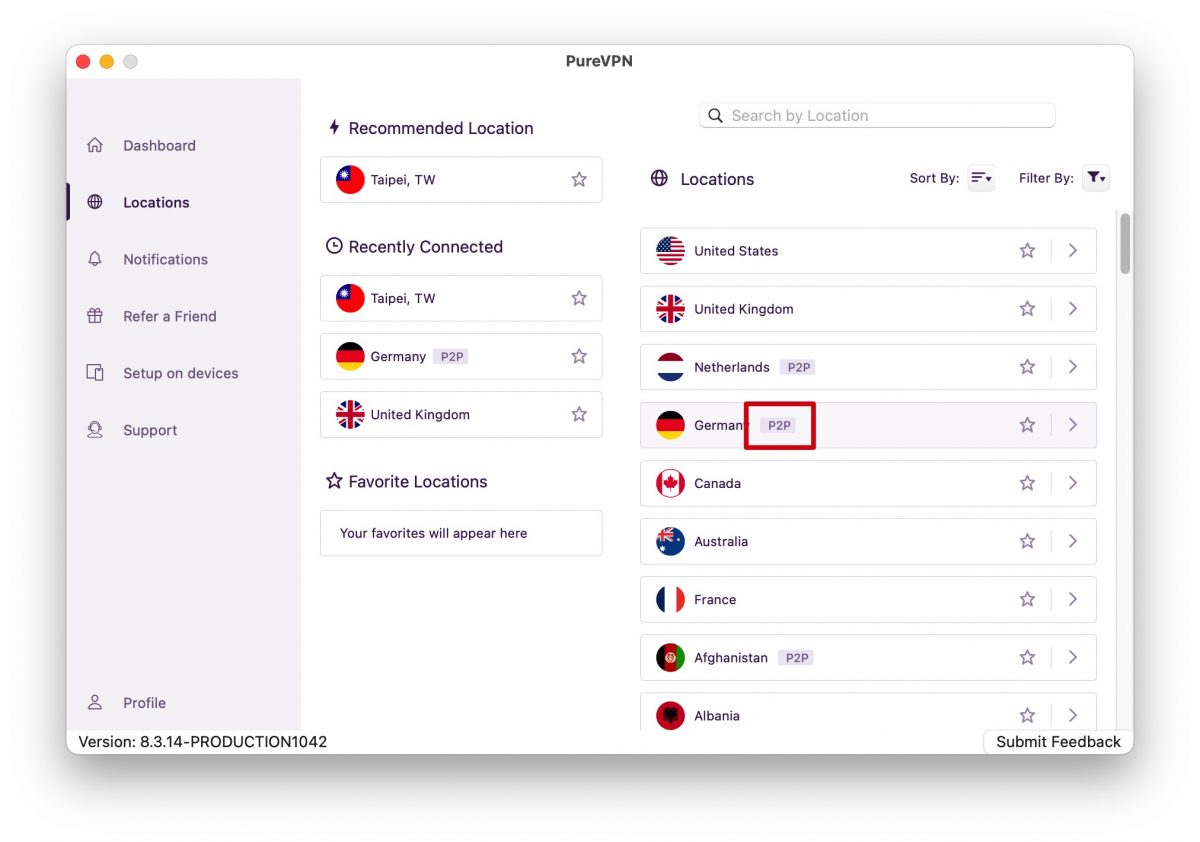Click the Notifications bell icon
Image resolution: width=1200 pixels, height=842 pixels.
pos(95,259)
